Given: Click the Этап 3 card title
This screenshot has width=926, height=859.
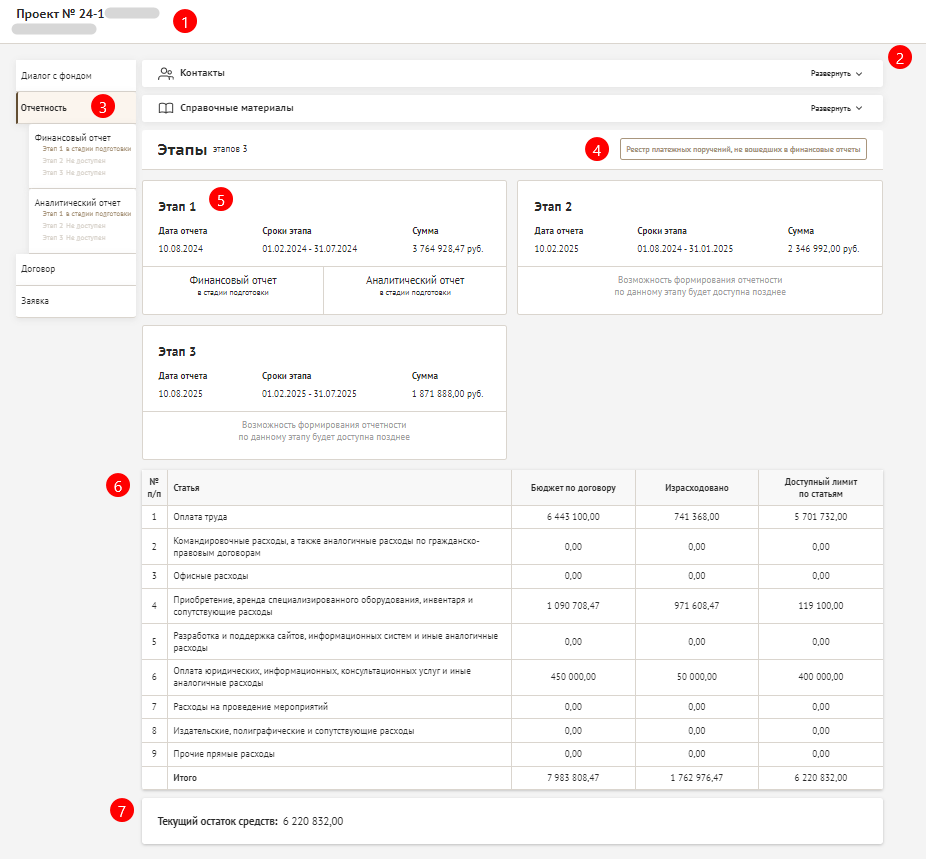Looking at the screenshot, I should 177,352.
